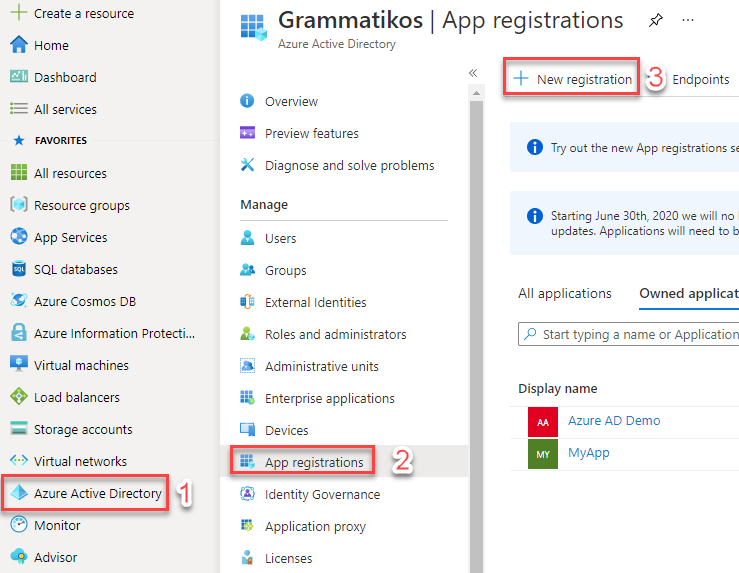Click the June 30th 2020 notice banner
739x573 pixels.
(624, 223)
